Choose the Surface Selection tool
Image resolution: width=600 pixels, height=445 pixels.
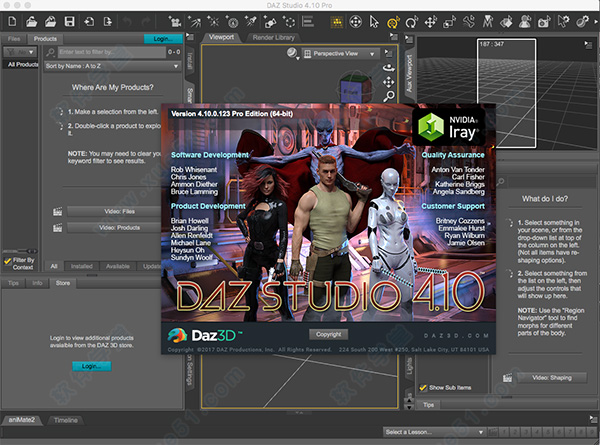pyautogui.click(x=506, y=22)
